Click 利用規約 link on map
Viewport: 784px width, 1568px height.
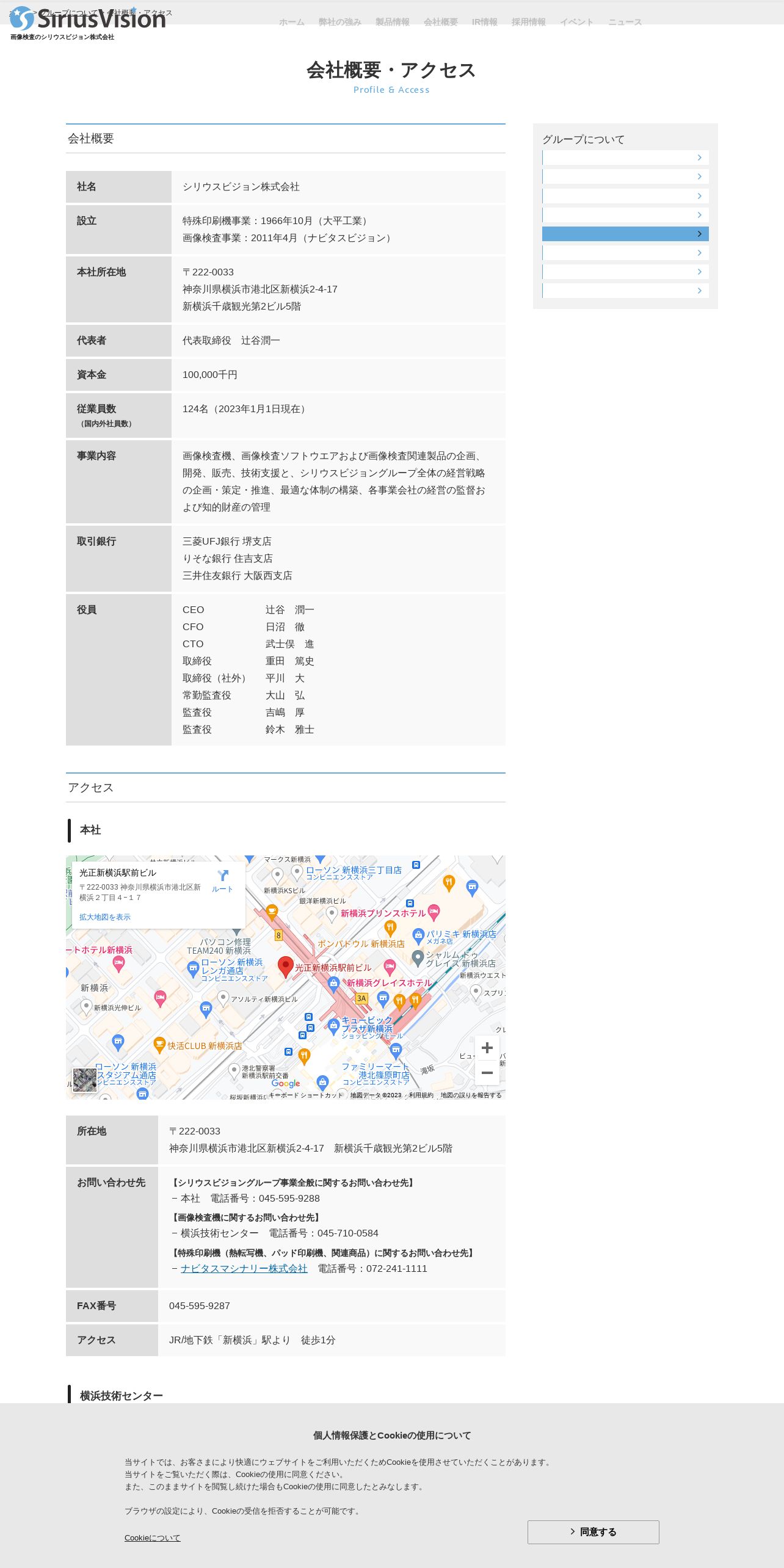(421, 1095)
